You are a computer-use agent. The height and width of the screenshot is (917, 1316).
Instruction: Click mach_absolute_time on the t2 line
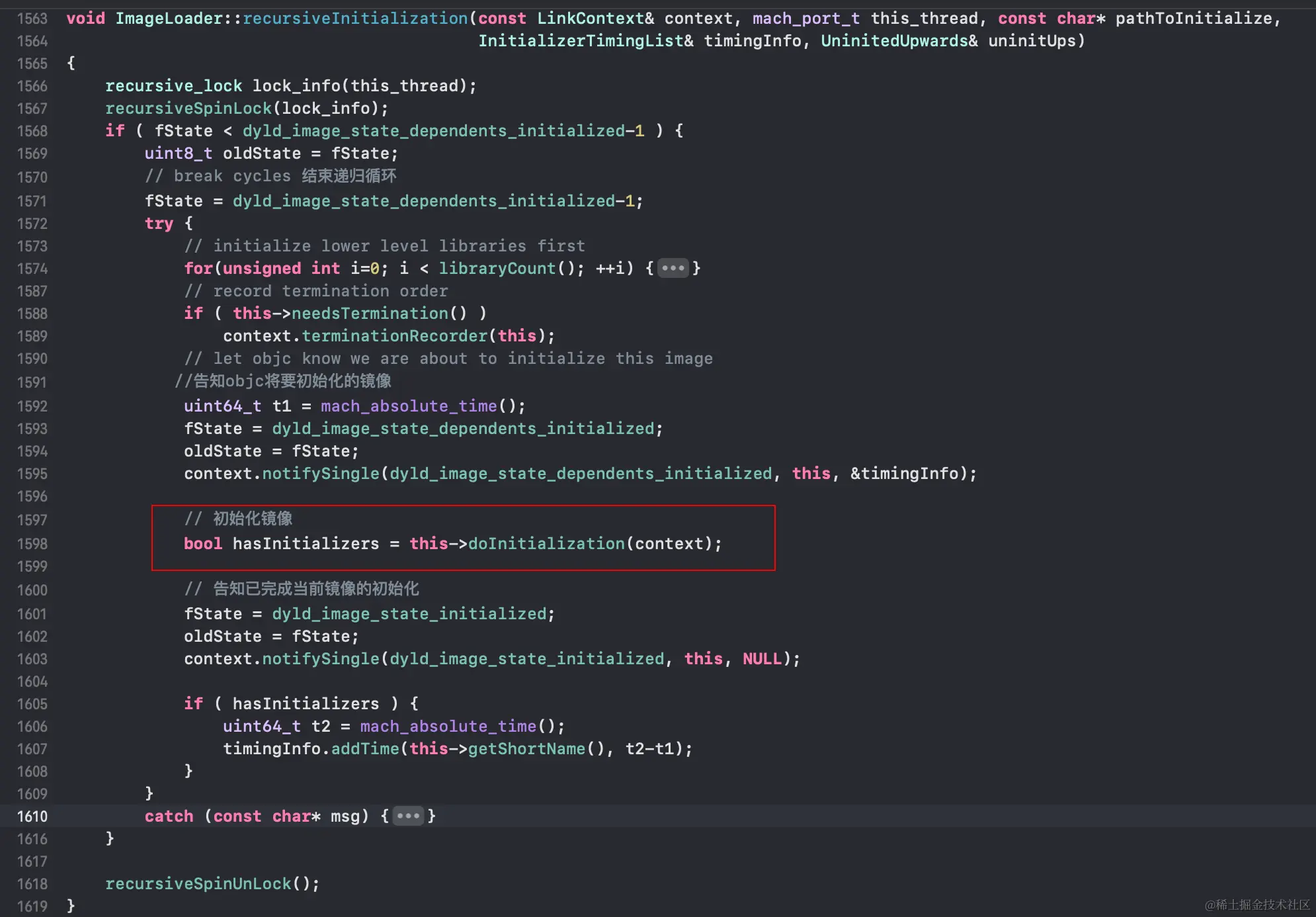click(448, 726)
